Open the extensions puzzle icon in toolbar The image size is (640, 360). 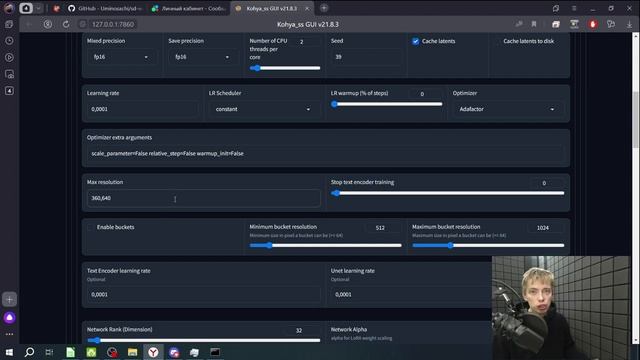611,24
